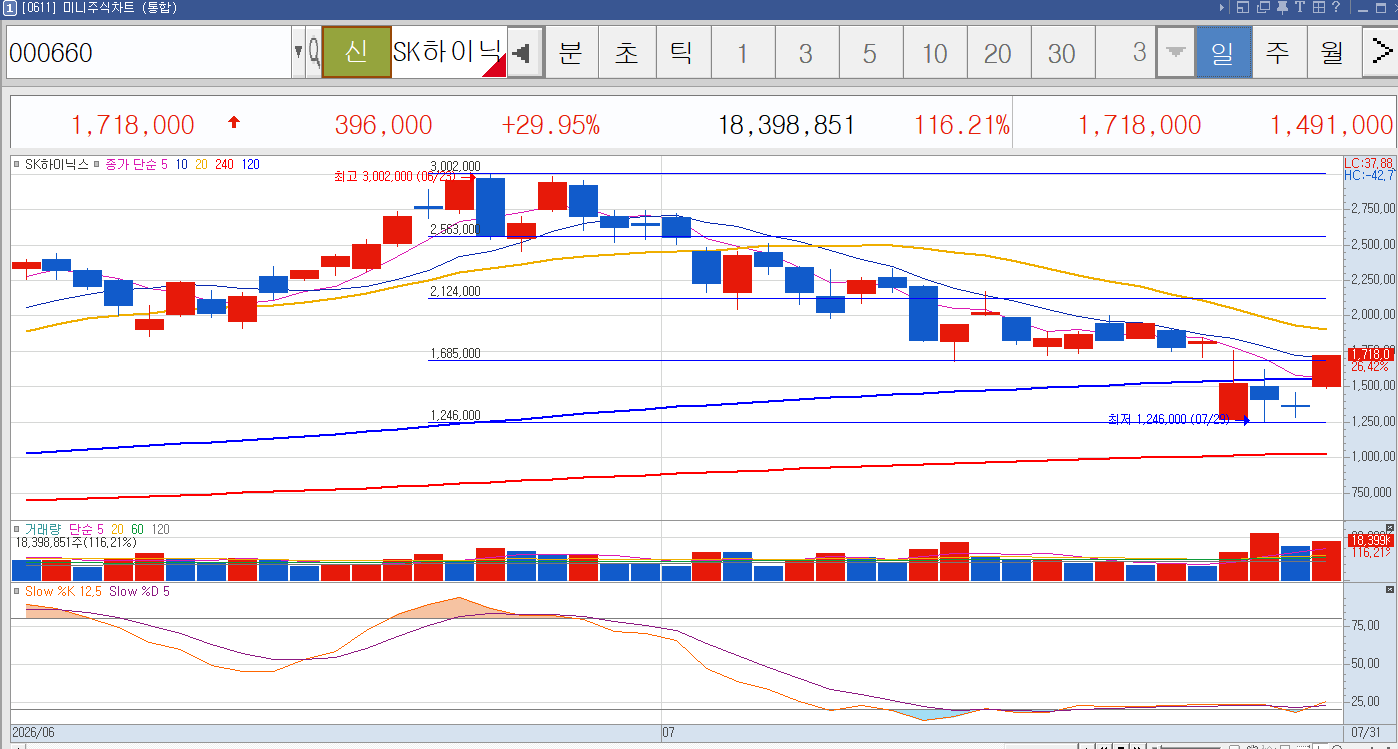The width and height of the screenshot is (1398, 749).
Task: Click the stock search magnifier icon
Action: click(x=314, y=52)
